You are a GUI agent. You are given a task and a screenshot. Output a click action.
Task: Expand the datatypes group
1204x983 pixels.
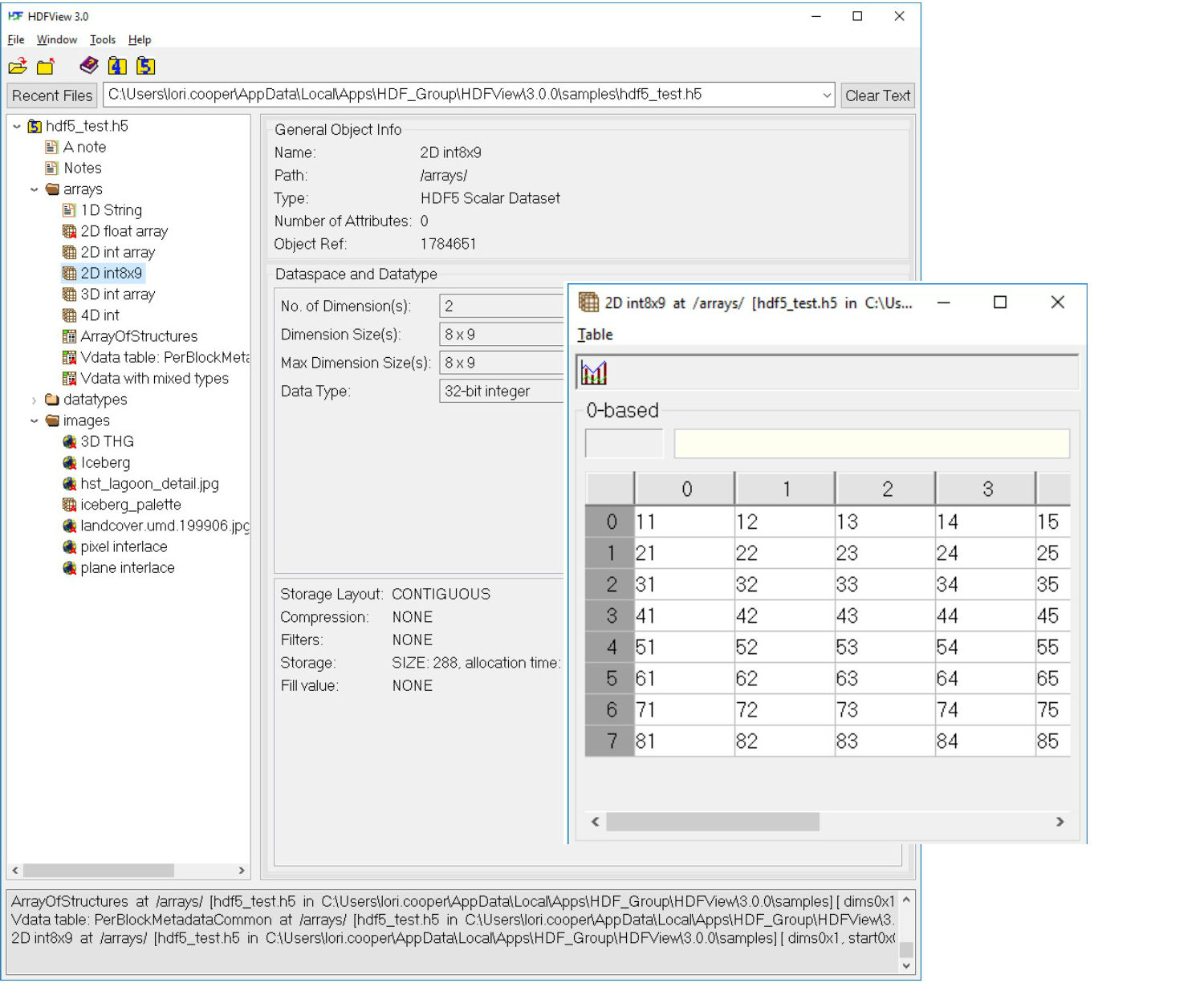point(34,399)
